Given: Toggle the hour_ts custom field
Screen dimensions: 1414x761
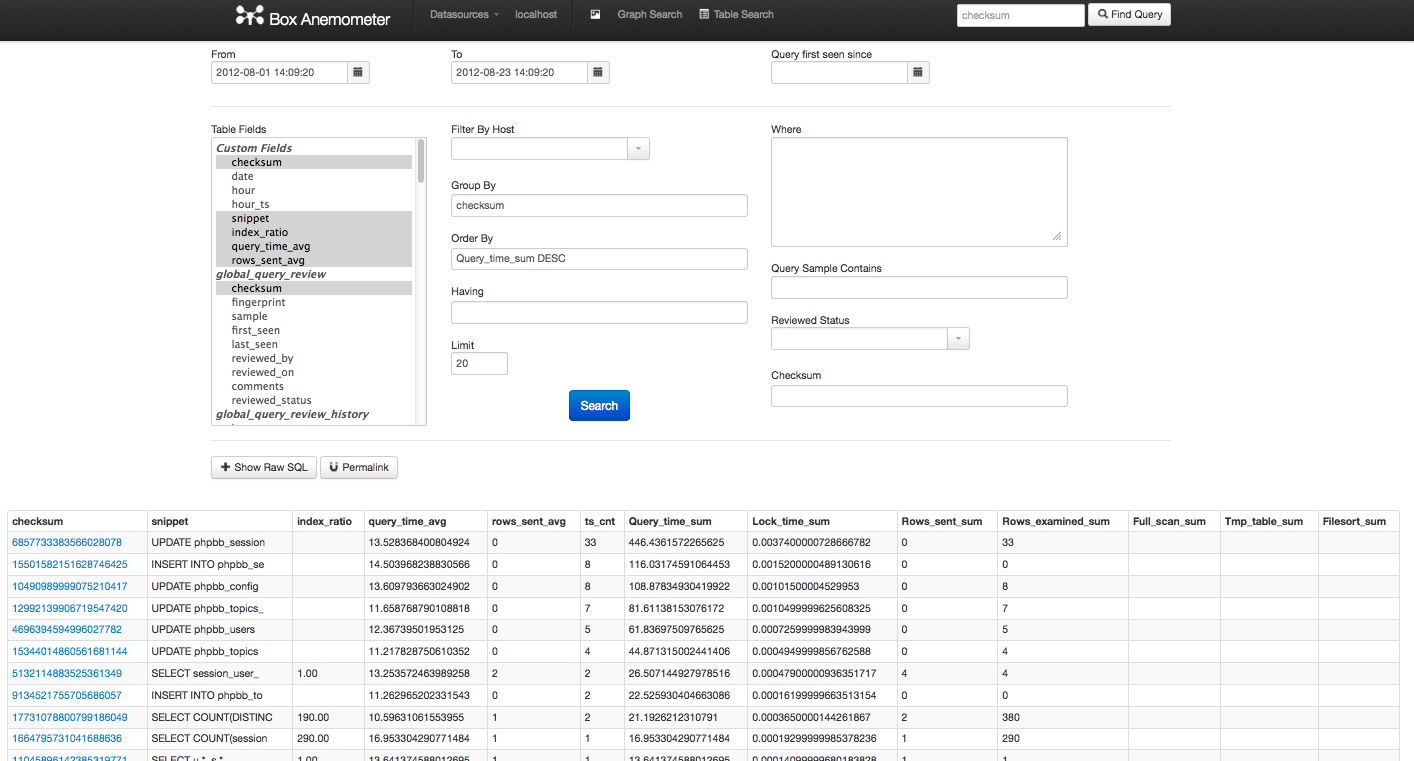Looking at the screenshot, I should pos(250,204).
